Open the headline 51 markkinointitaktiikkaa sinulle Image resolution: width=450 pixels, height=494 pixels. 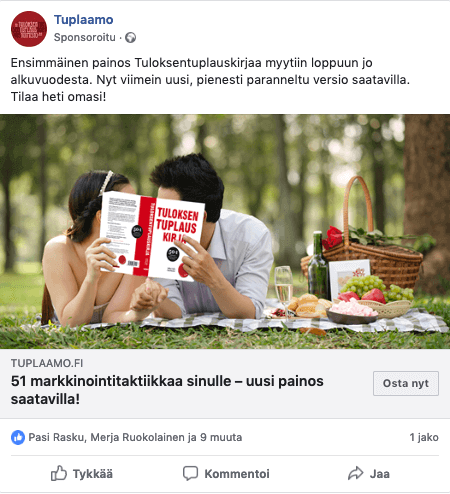[167, 390]
